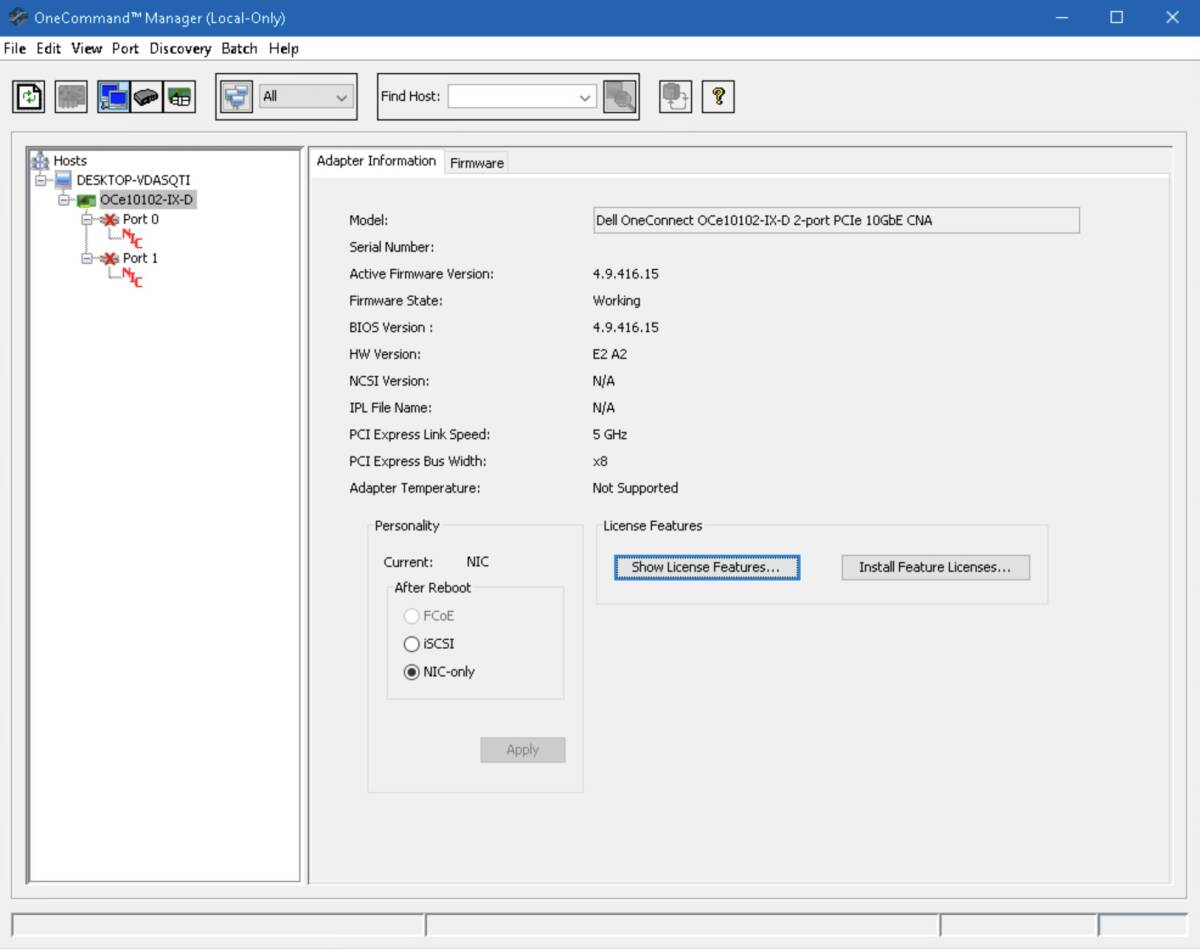Open the File menu
This screenshot has height=949, width=1200.
[x=15, y=48]
